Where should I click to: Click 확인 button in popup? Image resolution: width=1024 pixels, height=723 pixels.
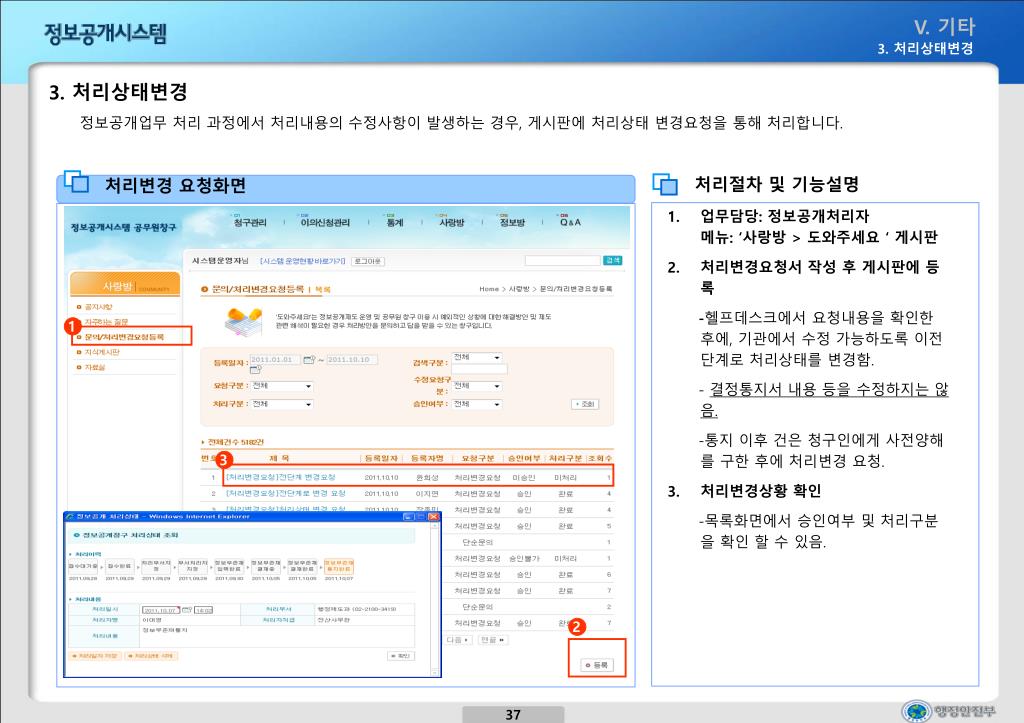coord(401,656)
